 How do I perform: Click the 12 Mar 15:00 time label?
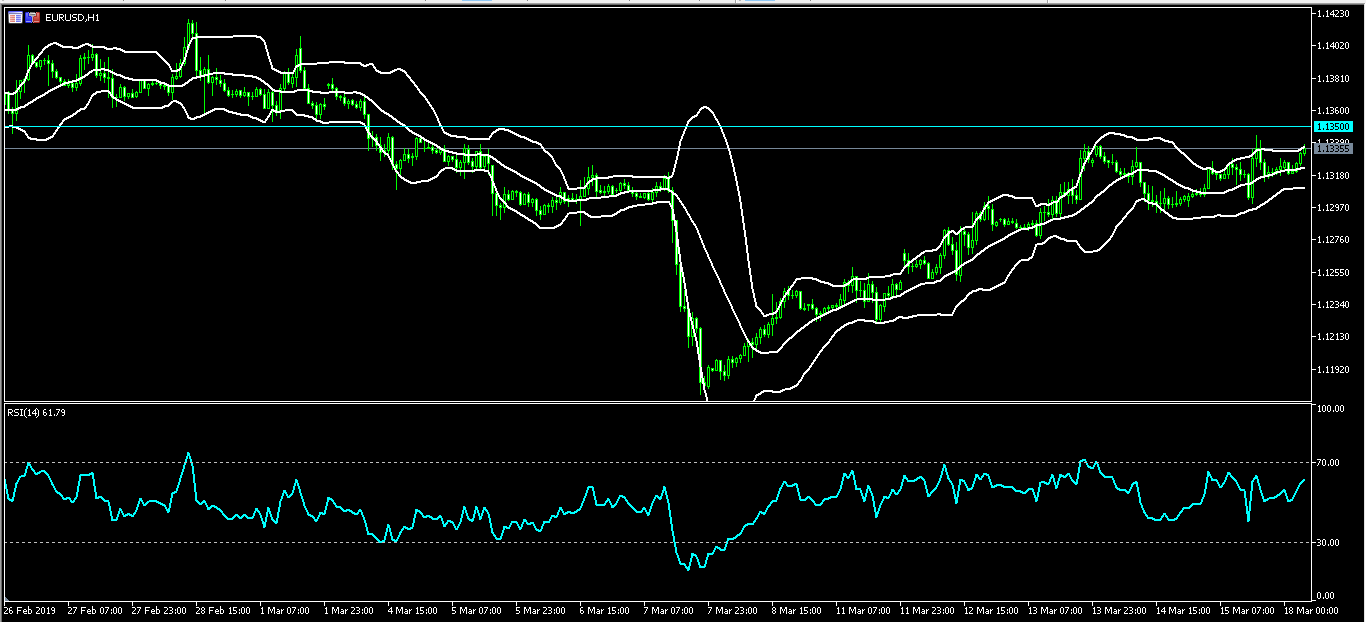pos(991,609)
